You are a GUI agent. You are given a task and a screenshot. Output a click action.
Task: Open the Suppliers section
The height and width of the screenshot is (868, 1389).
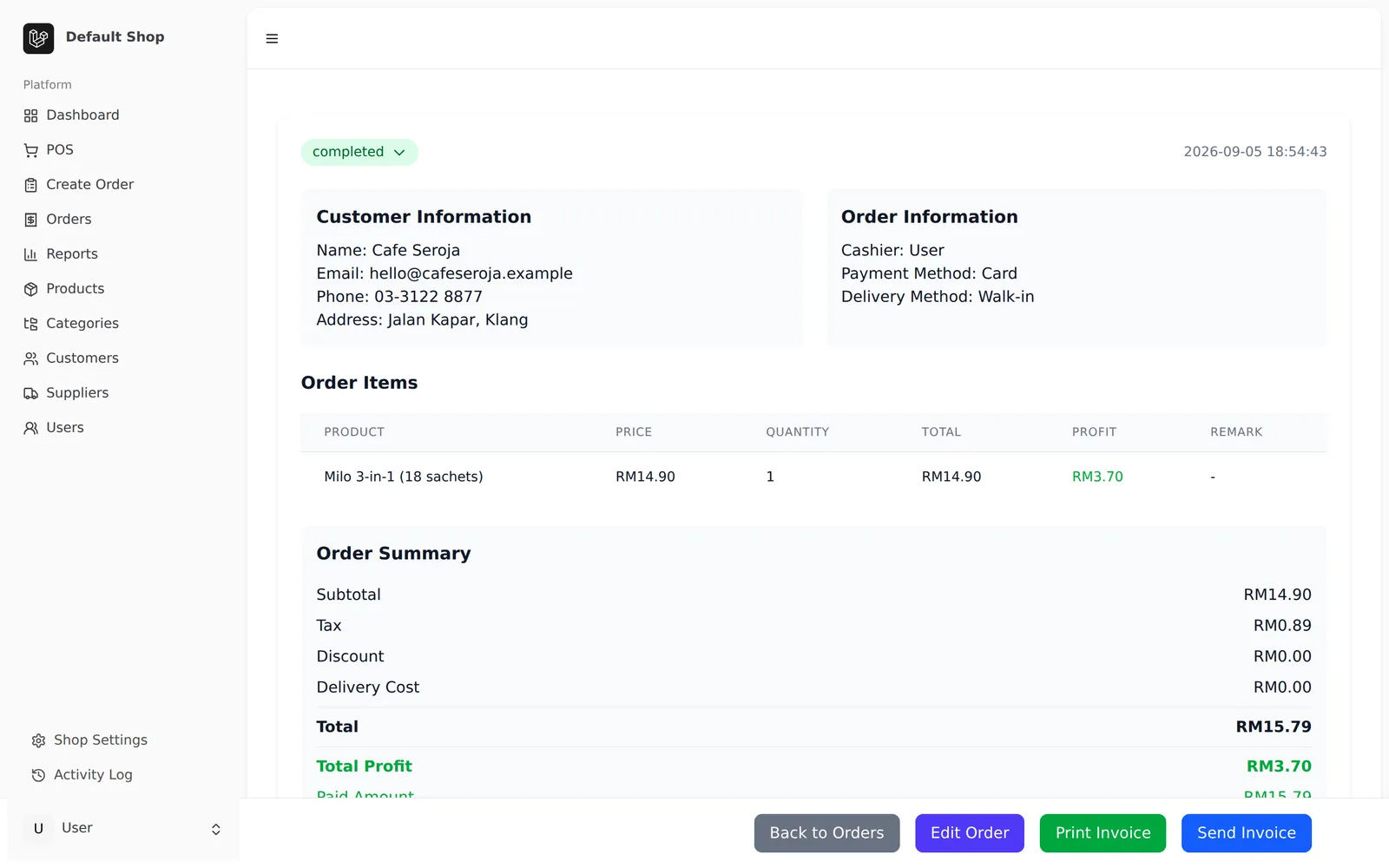coord(122,392)
